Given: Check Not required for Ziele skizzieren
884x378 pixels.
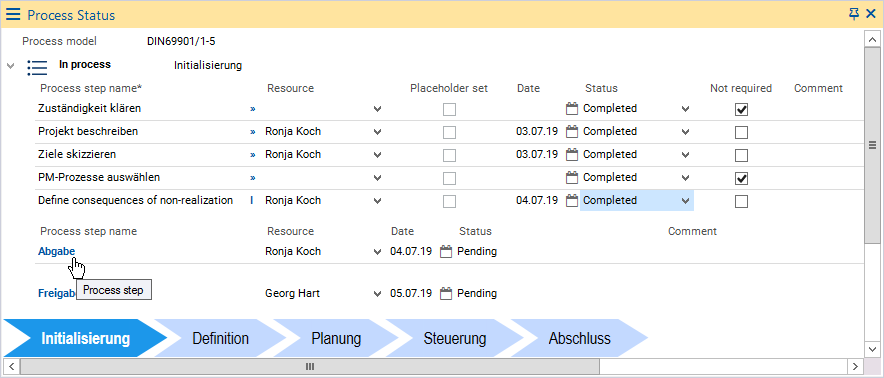Looking at the screenshot, I should [741, 156].
